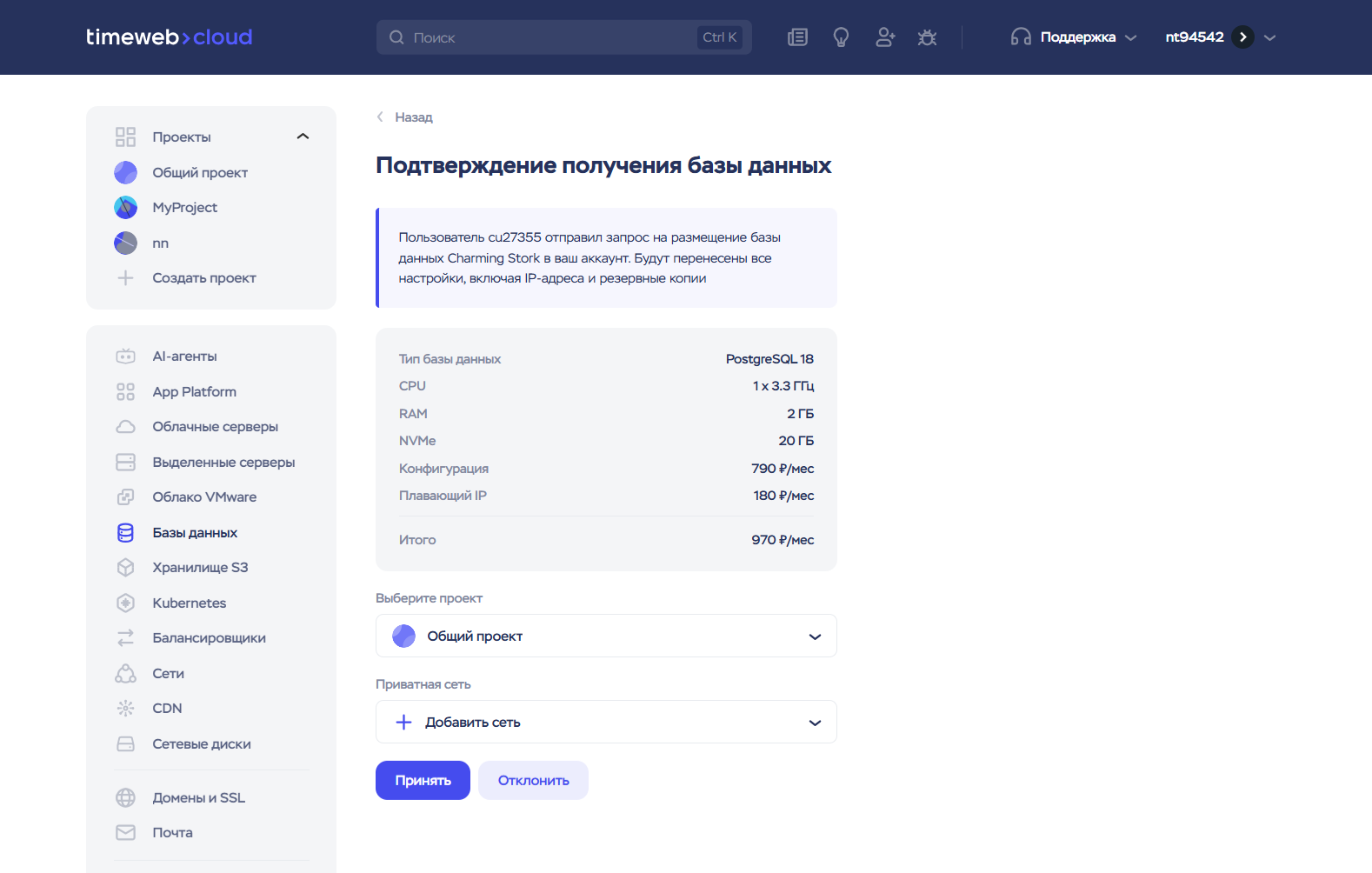Screen dimensions: 1372x873
Task: Open the Kubernetes section in sidebar
Action: 189,603
